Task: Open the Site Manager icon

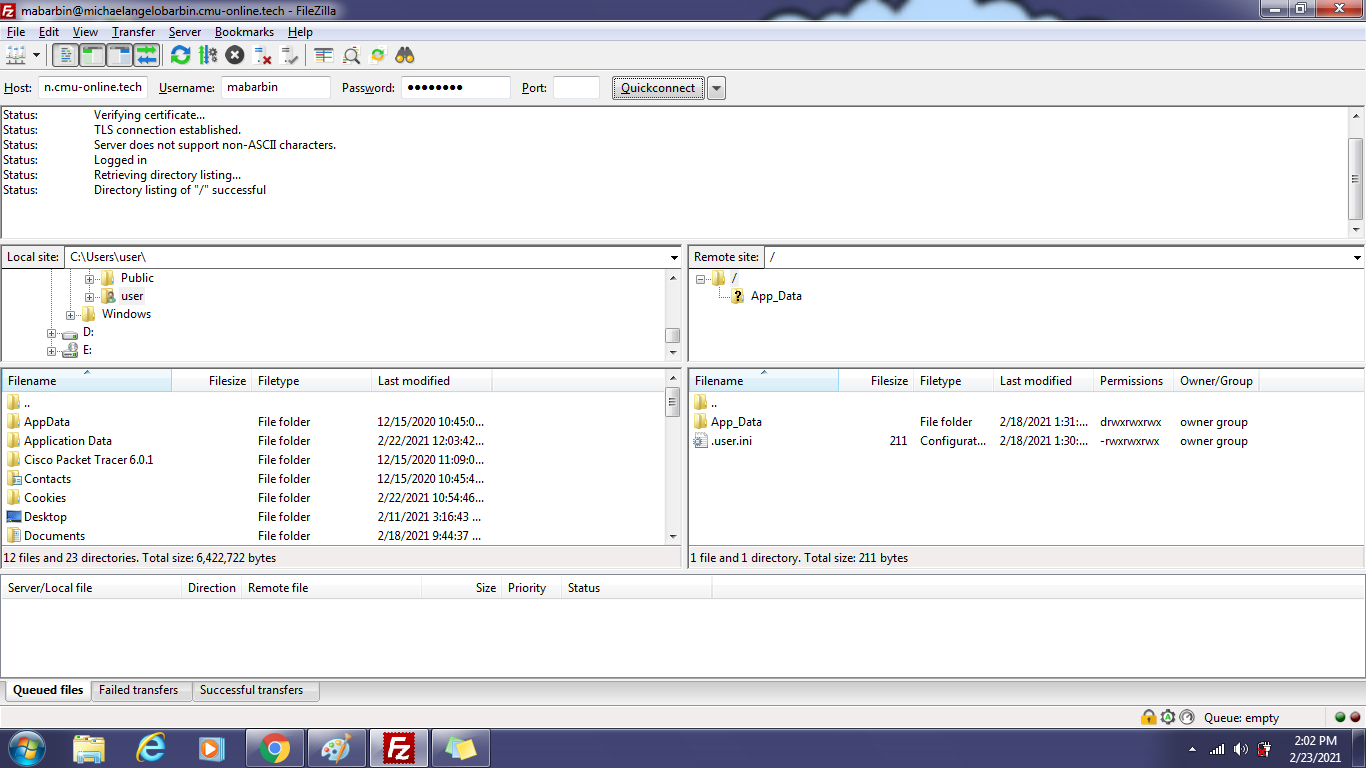Action: (x=15, y=55)
